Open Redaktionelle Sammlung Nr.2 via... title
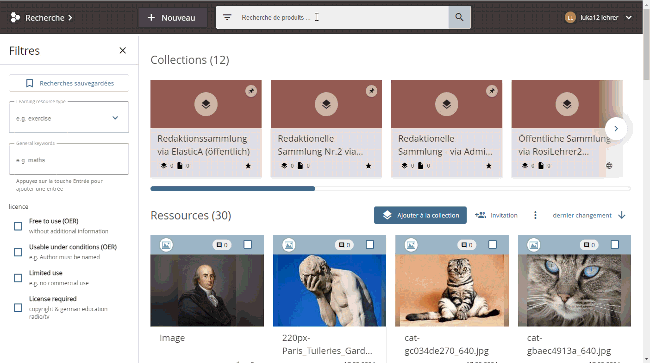 tap(320, 145)
